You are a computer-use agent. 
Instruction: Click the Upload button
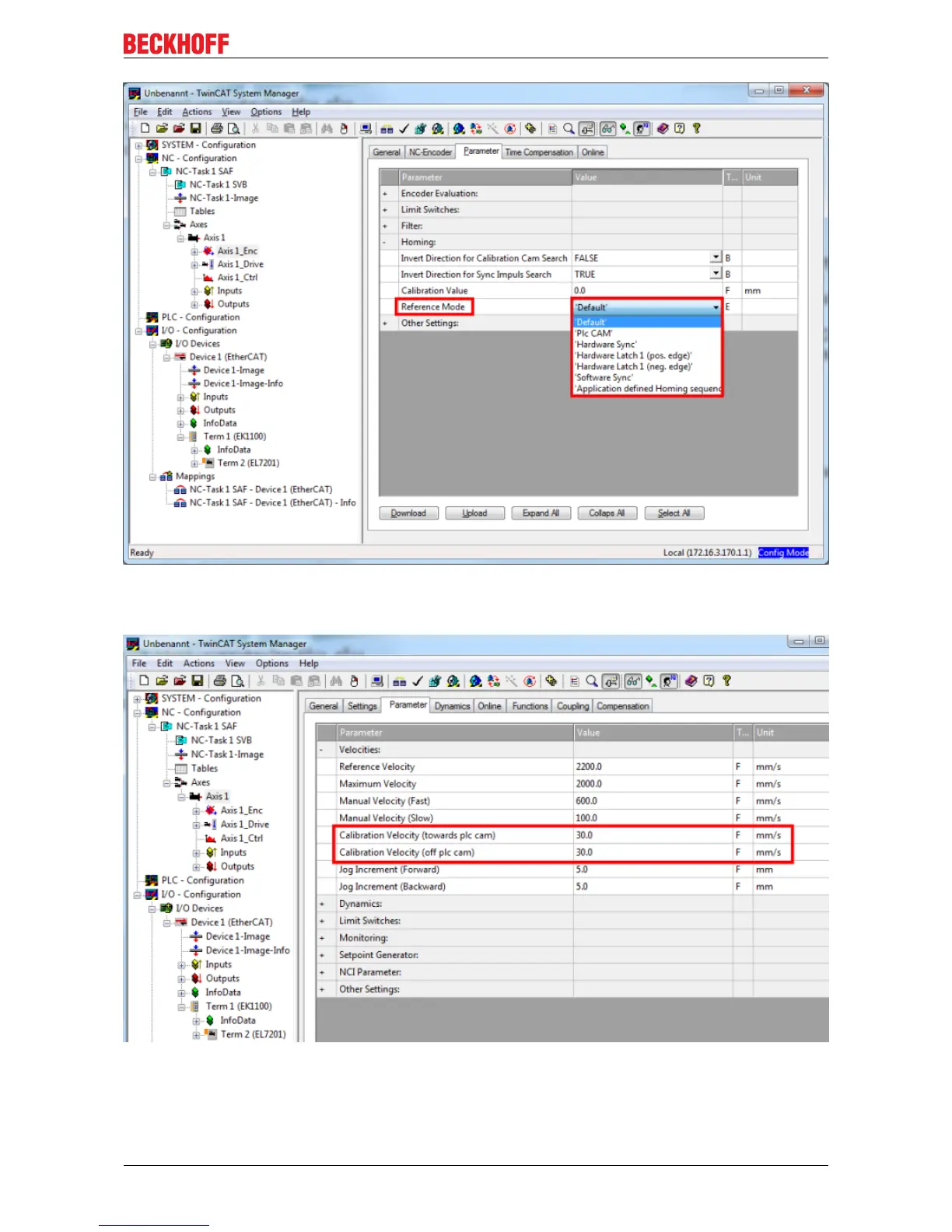474,513
